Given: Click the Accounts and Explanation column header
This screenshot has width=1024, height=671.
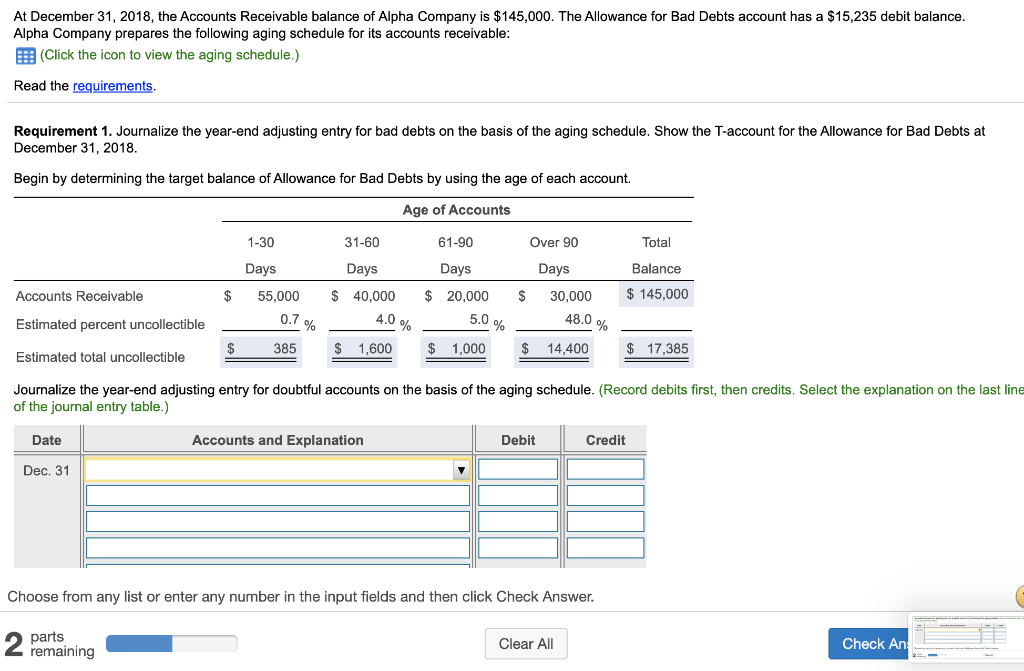Looking at the screenshot, I should click(x=278, y=440).
